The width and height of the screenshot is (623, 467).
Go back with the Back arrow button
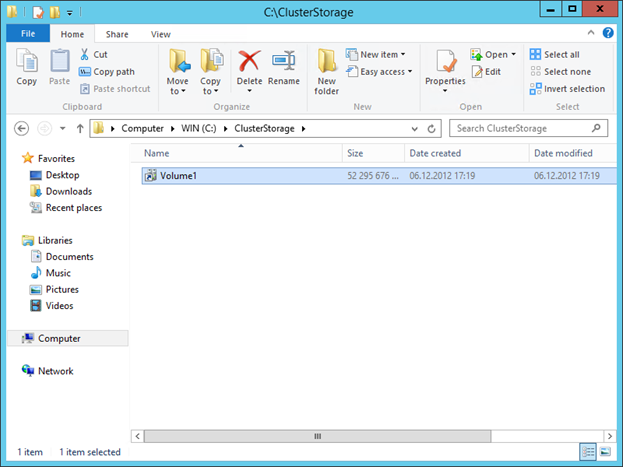click(x=21, y=128)
